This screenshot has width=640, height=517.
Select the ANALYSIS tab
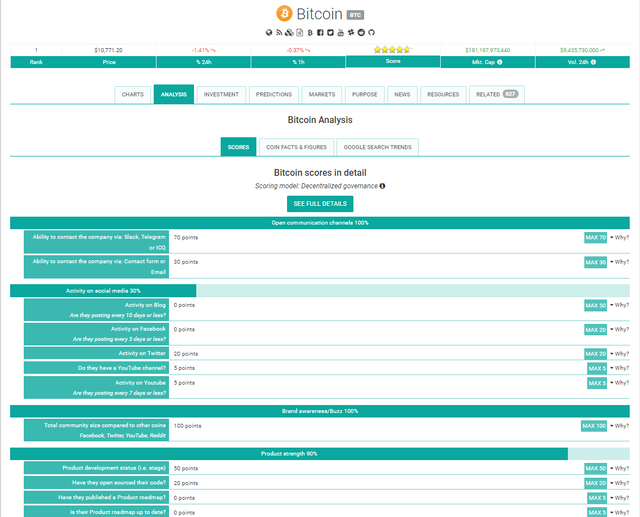[x=174, y=94]
